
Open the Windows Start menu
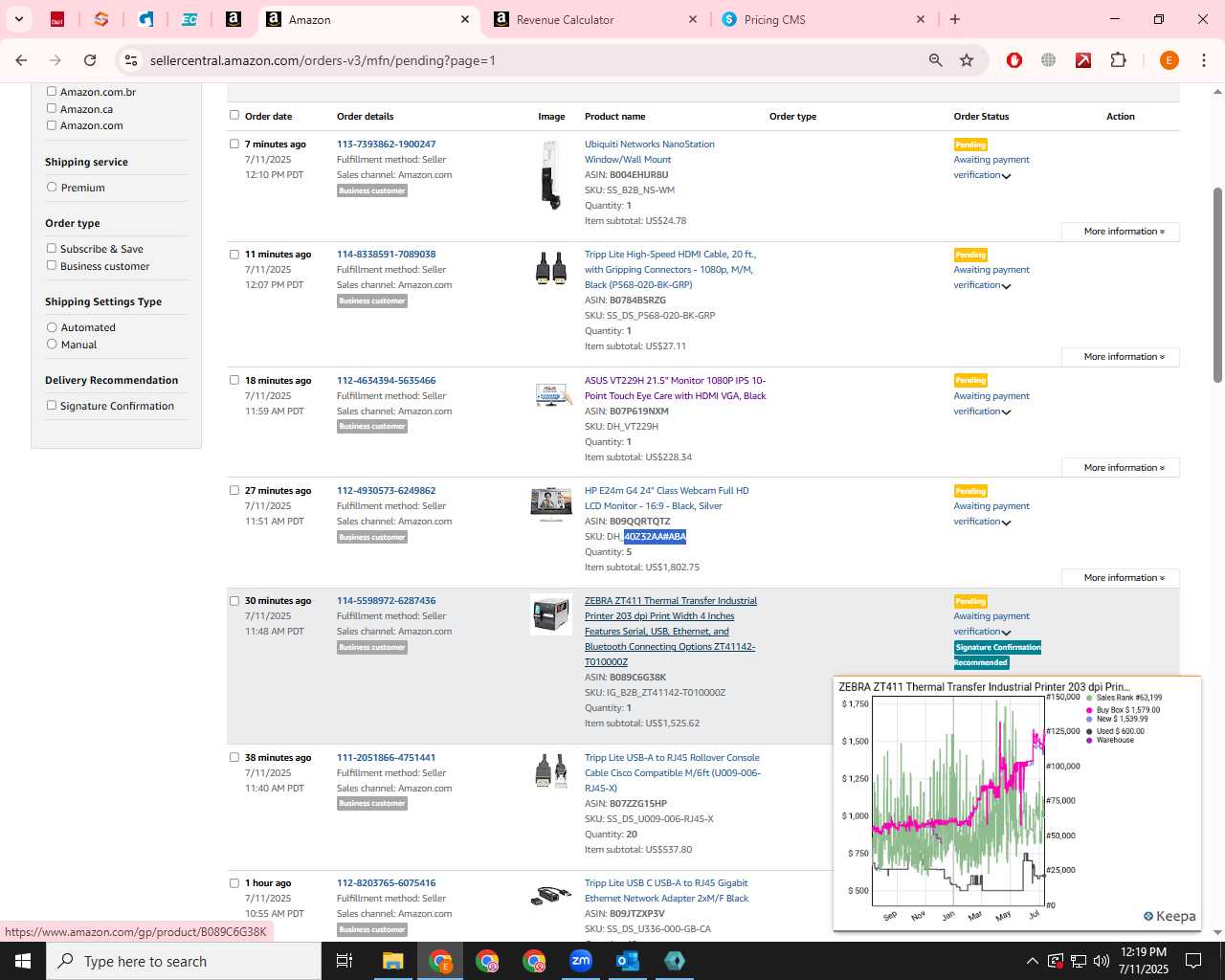[23, 961]
